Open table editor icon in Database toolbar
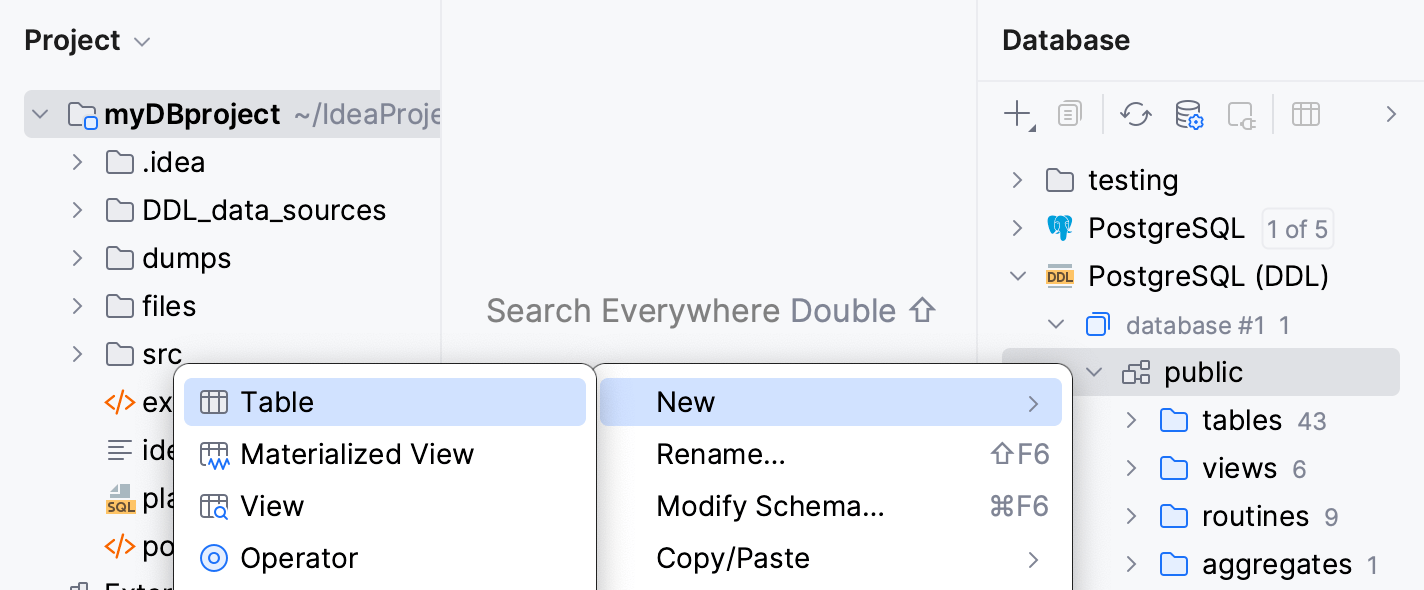The image size is (1424, 590). point(1305,114)
